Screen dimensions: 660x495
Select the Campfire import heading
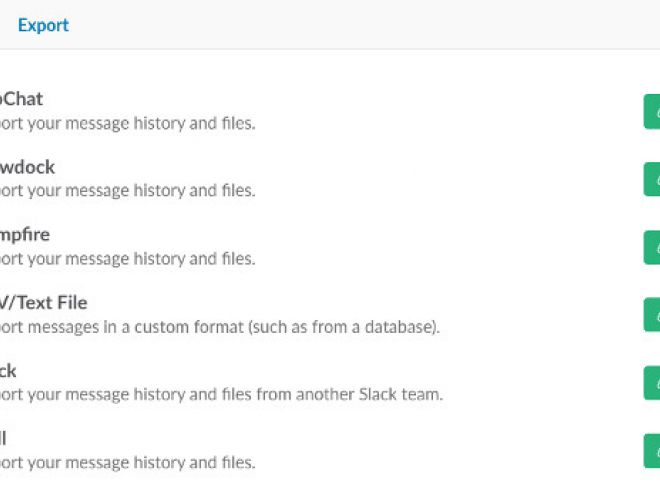(x=25, y=235)
